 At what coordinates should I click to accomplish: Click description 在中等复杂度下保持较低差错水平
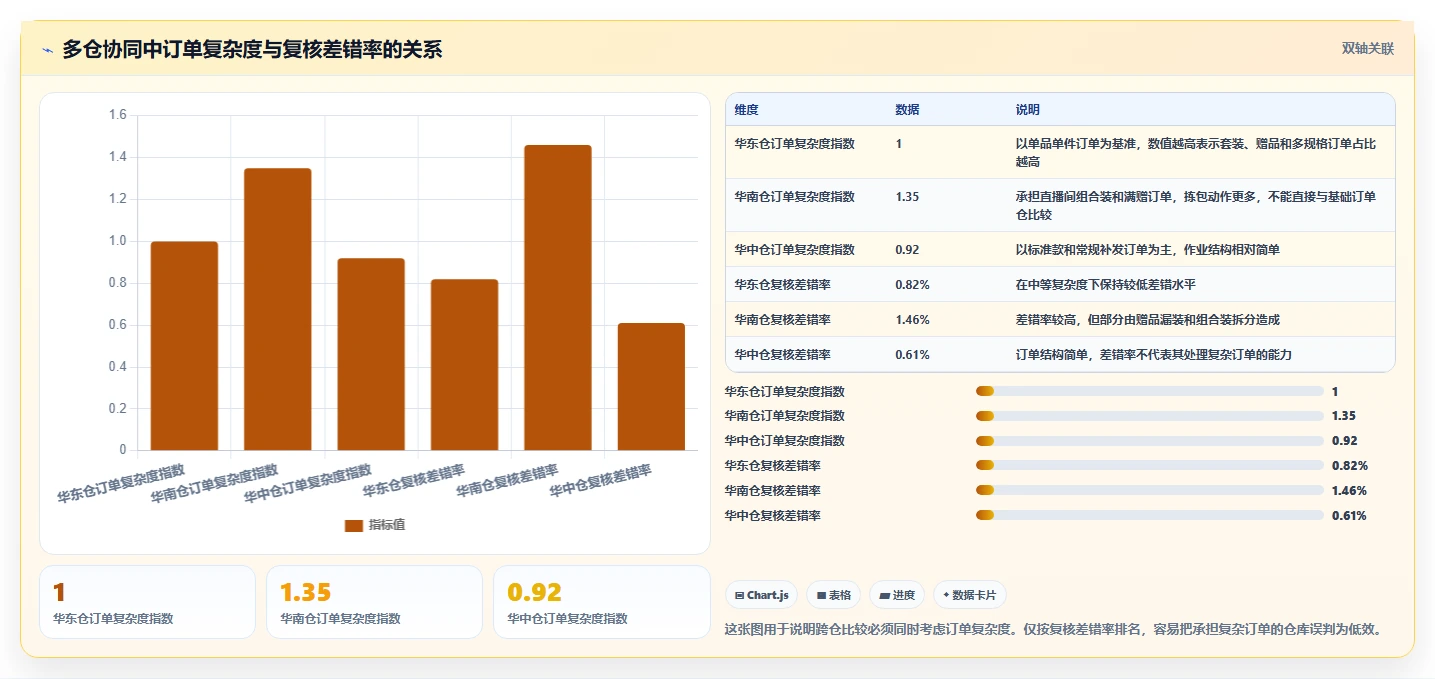[x=1105, y=285]
